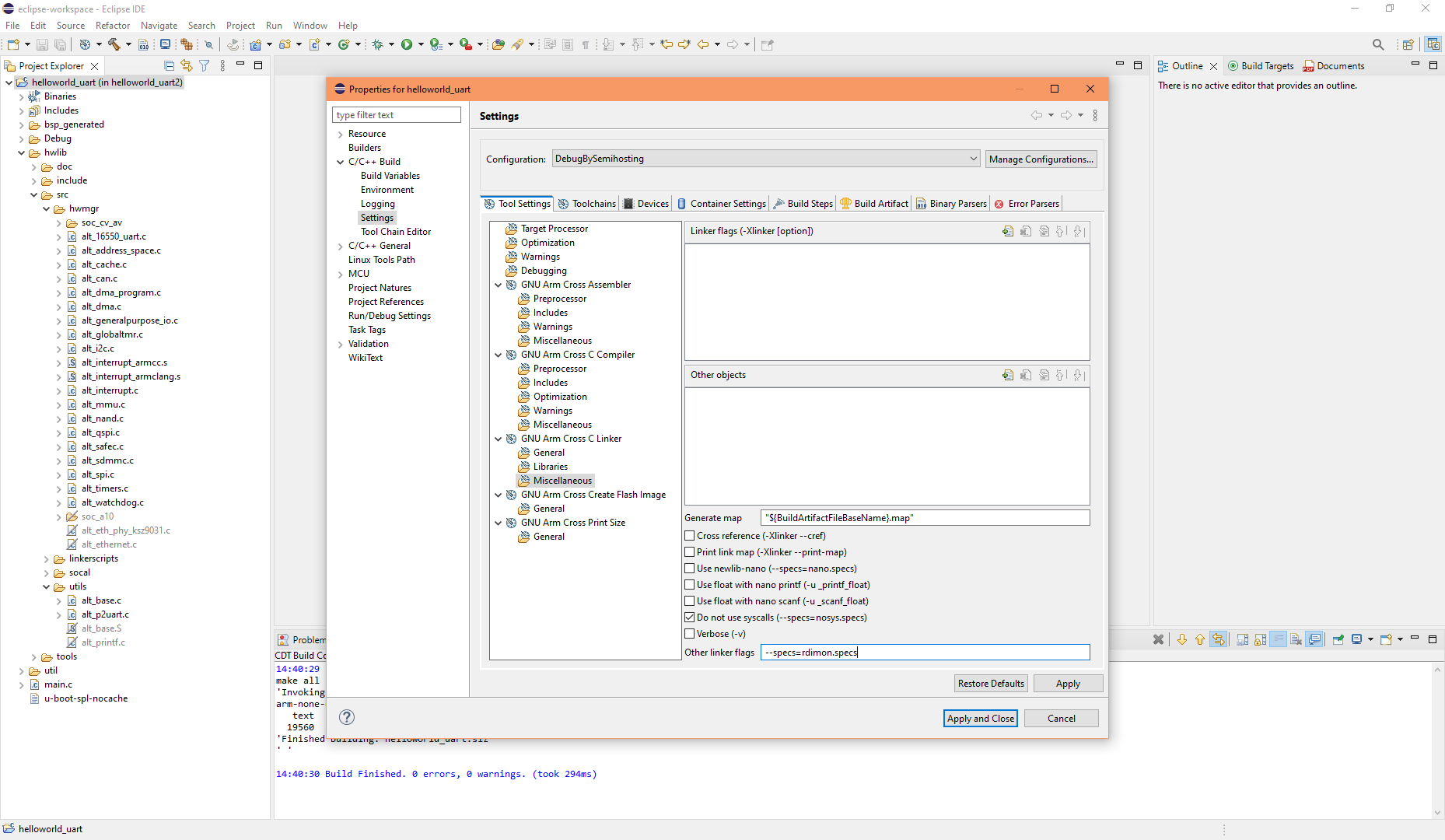Screen dimensions: 1445x840
Task: Run the application with the green Run icon
Action: (x=408, y=44)
